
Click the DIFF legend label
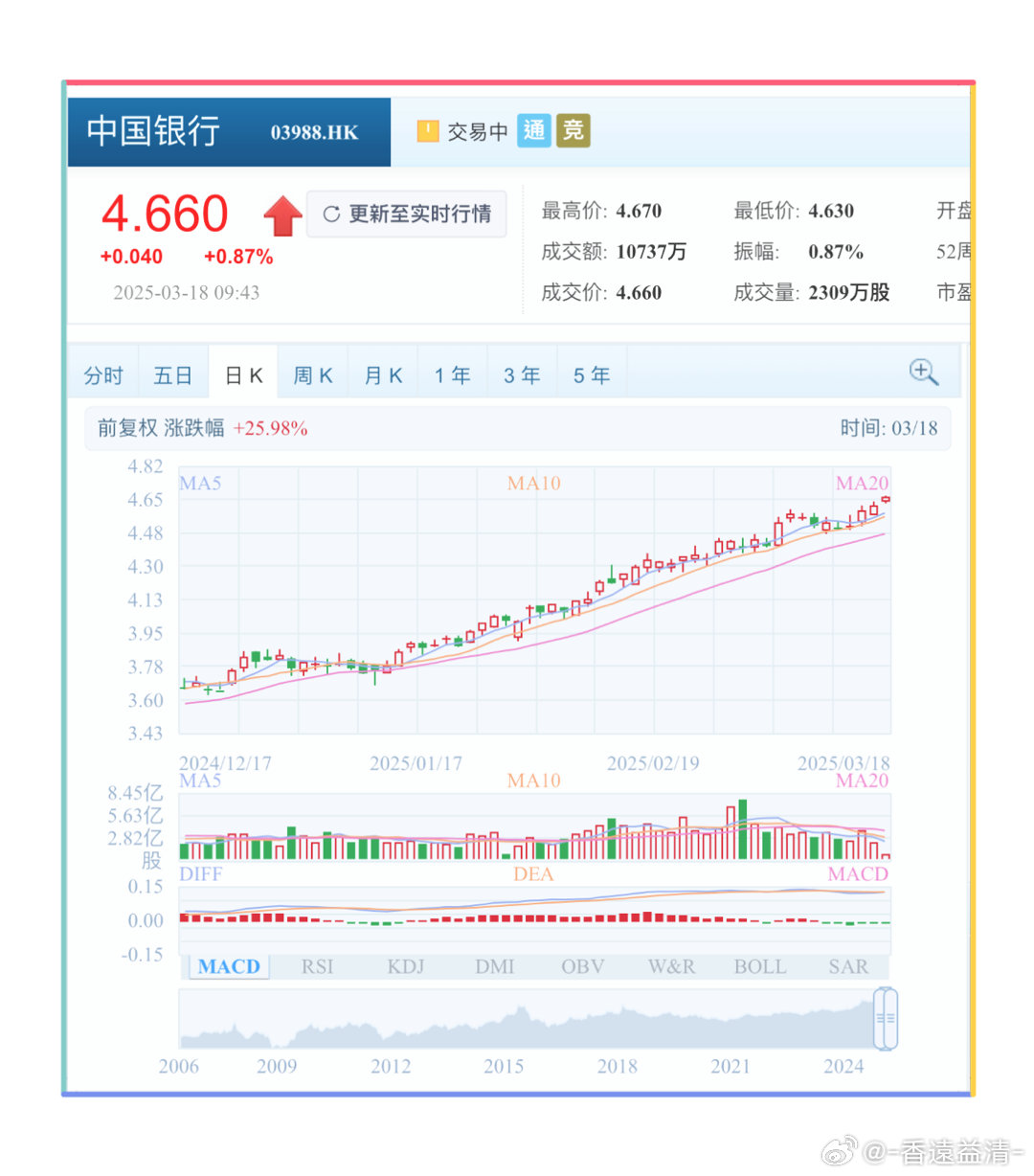click(200, 873)
